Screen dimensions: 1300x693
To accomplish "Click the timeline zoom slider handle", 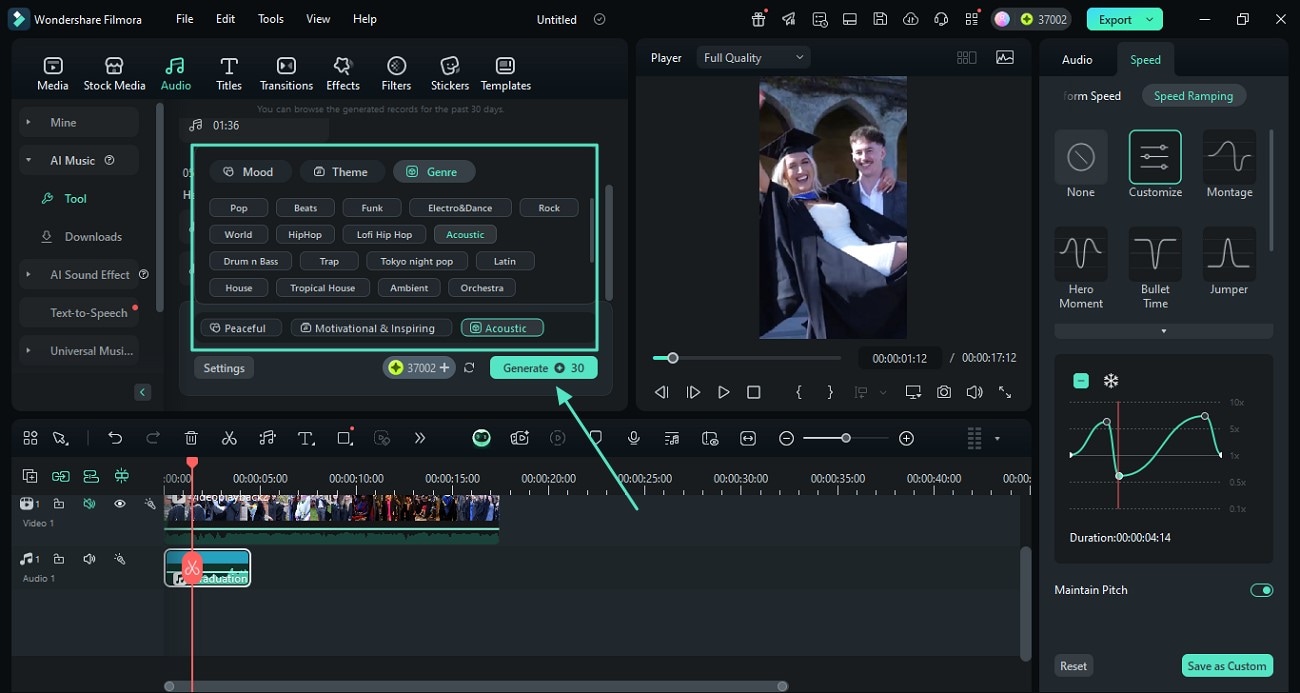I will click(x=846, y=438).
